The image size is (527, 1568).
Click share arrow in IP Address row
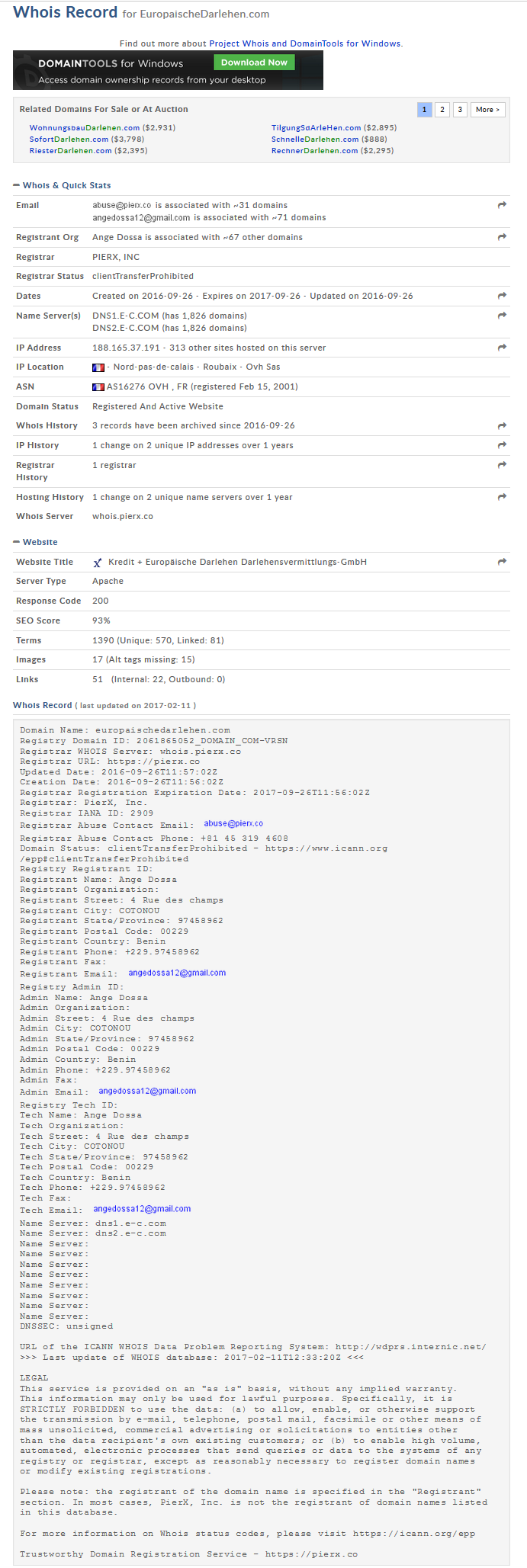tap(502, 348)
